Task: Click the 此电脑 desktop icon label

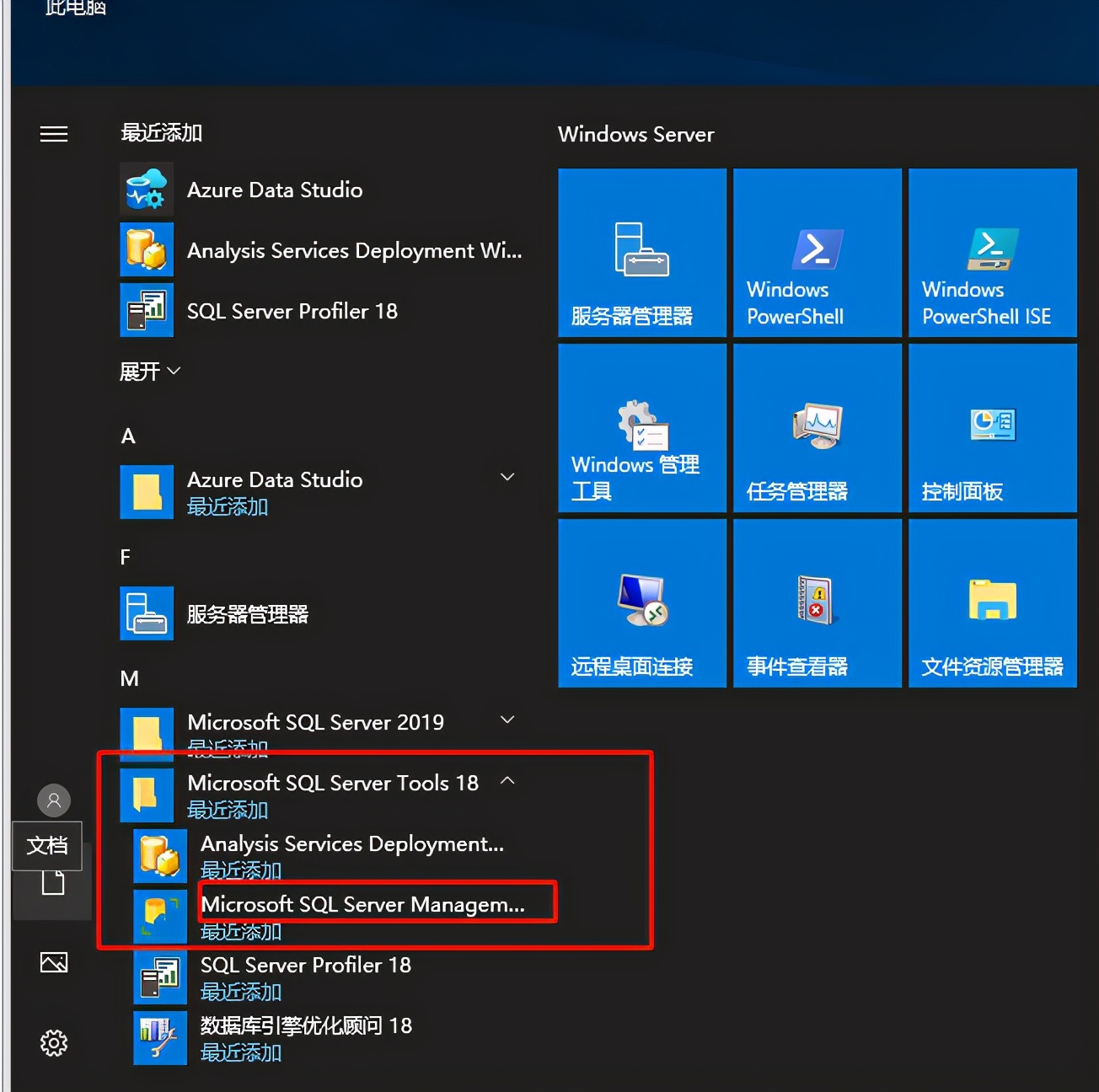Action: pos(76,8)
